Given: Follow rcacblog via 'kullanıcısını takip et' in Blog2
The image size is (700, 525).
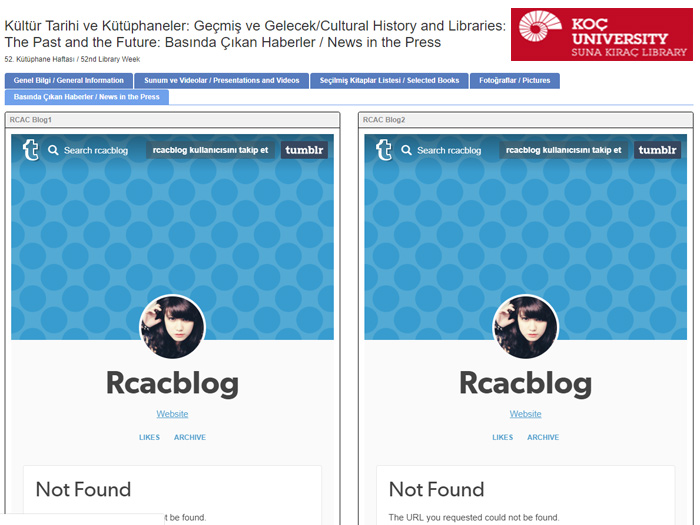Looking at the screenshot, I should pyautogui.click(x=563, y=150).
